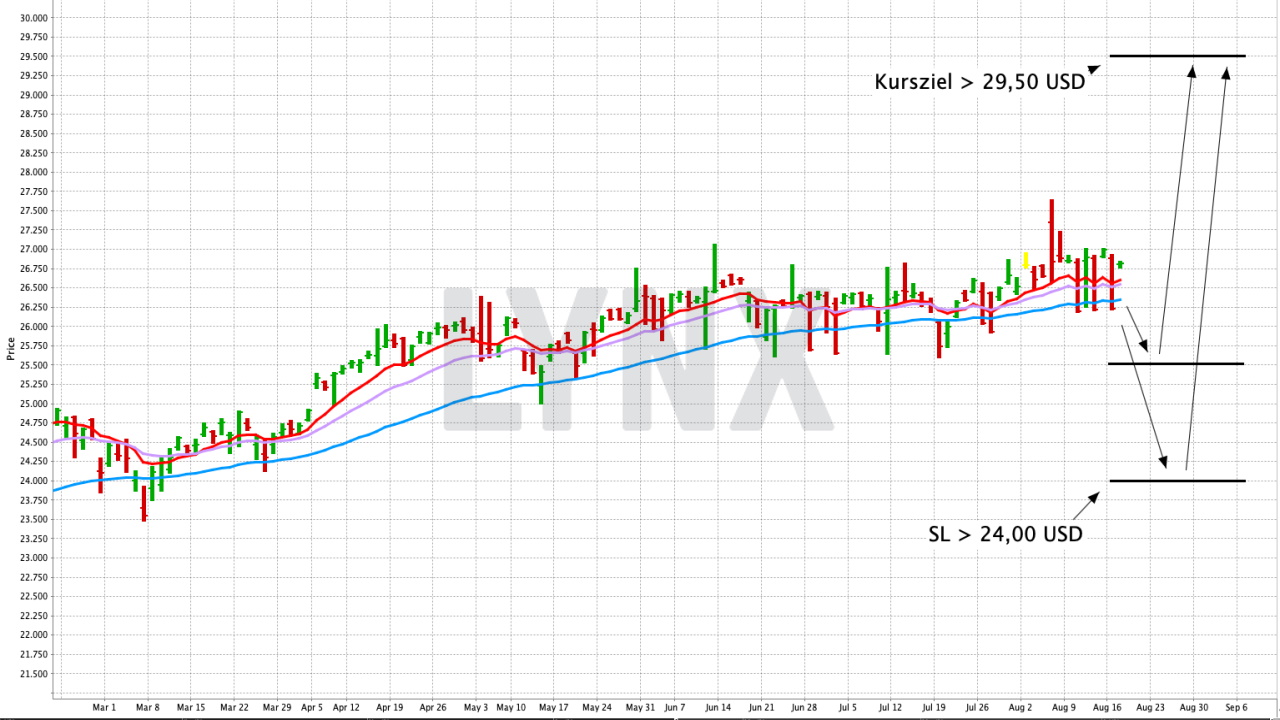The image size is (1280, 720).
Task: Click the Price axis title
Action: pyautogui.click(x=10, y=348)
